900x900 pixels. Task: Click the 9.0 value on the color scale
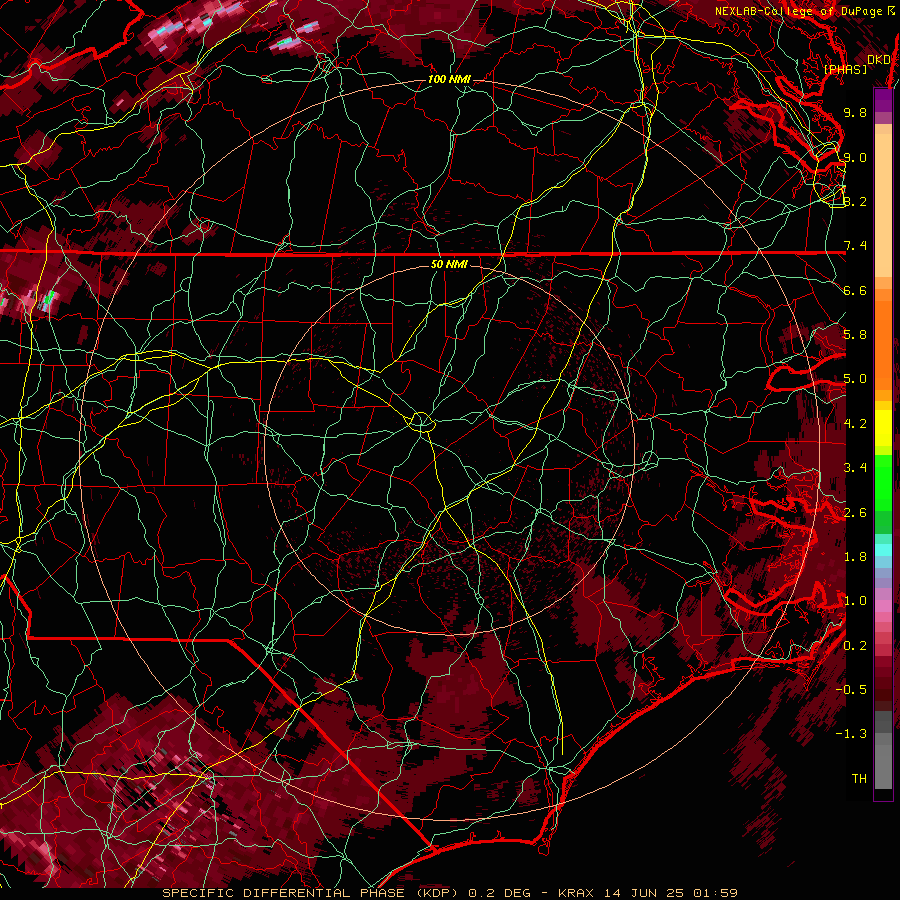click(x=855, y=157)
